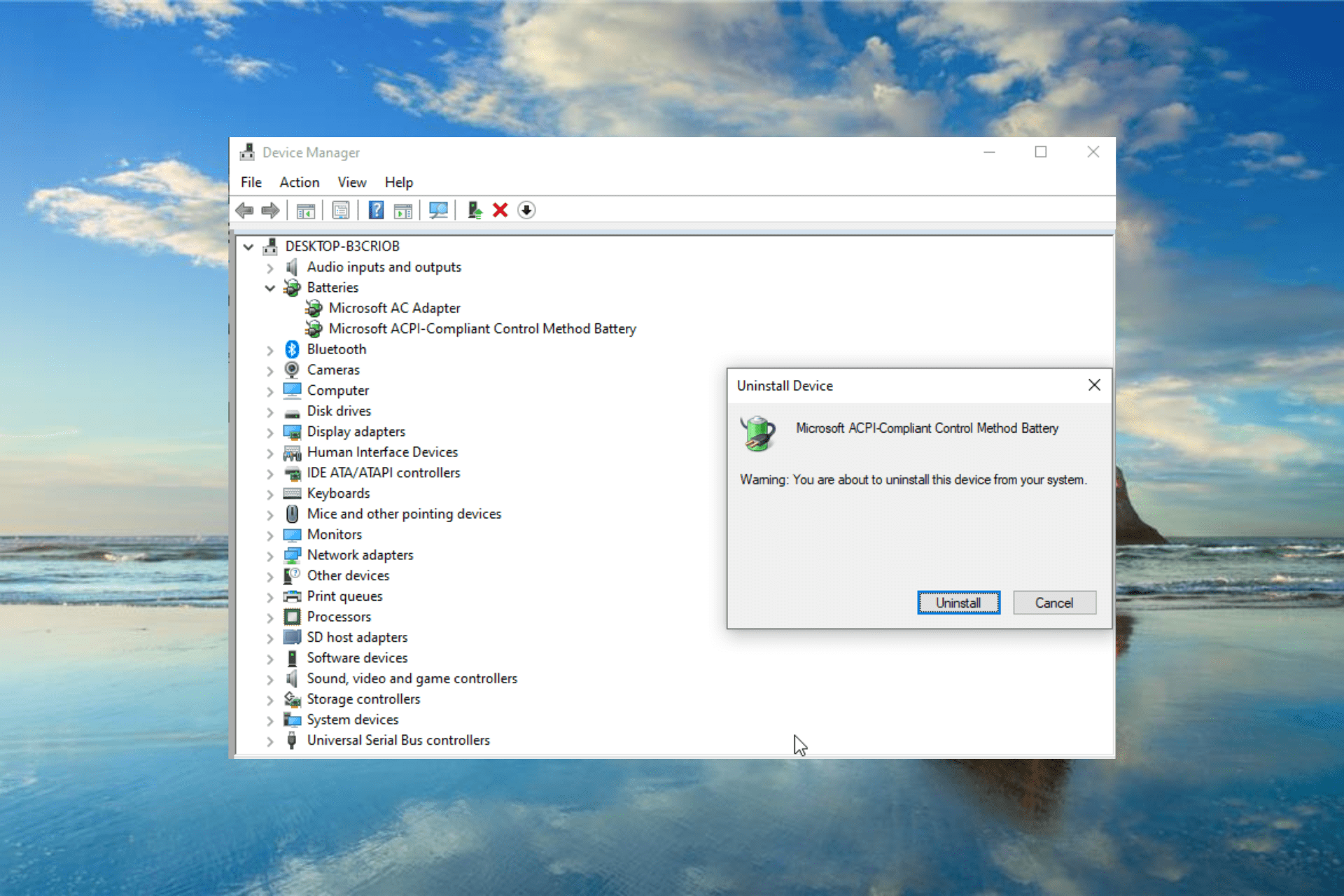Click Cancel in the Uninstall Device dialog
Viewport: 1344px width, 896px height.
[x=1054, y=603]
